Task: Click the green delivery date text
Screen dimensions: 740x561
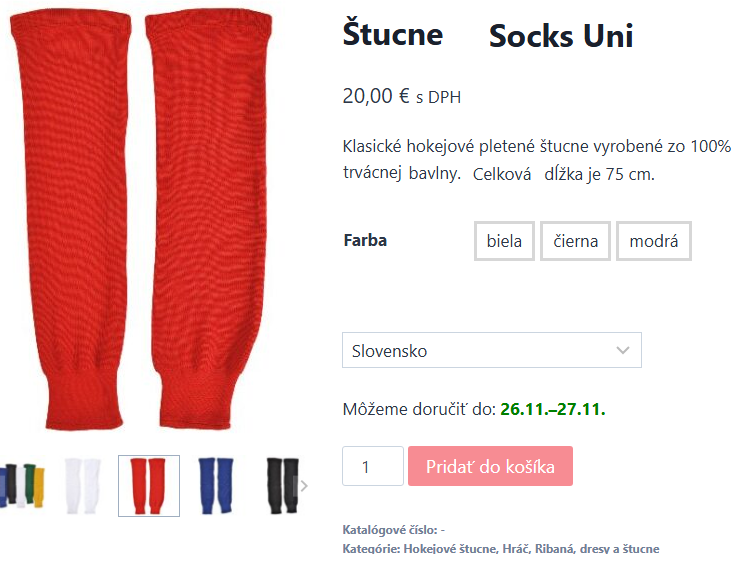Action: [553, 409]
